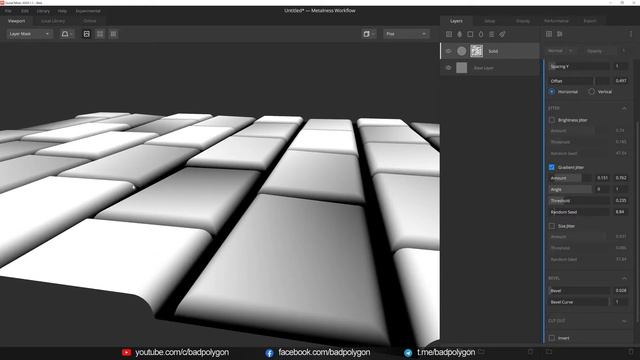Switch to the Viewport tab

pos(17,21)
